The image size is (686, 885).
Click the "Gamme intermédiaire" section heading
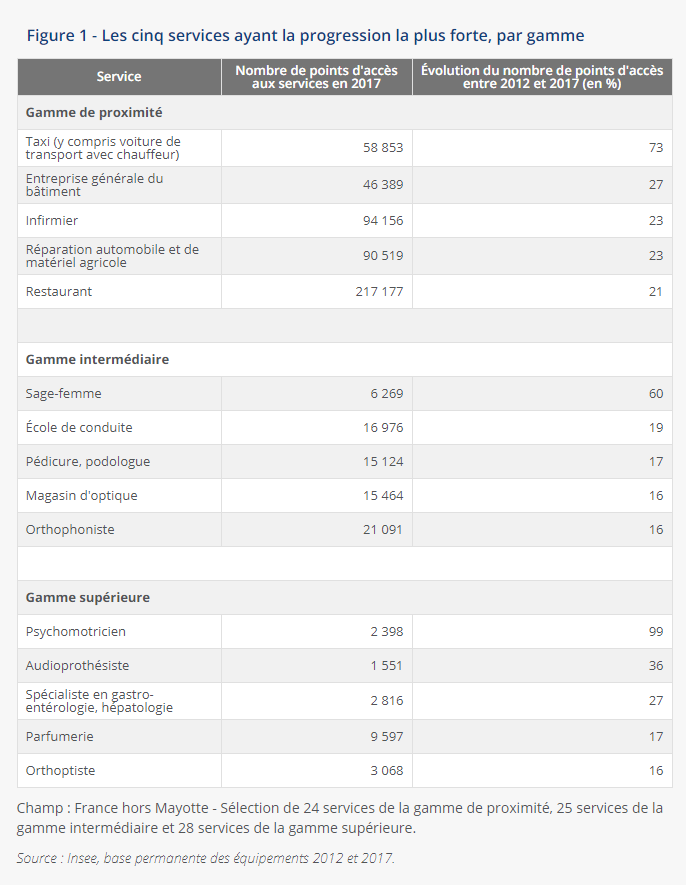pos(97,359)
